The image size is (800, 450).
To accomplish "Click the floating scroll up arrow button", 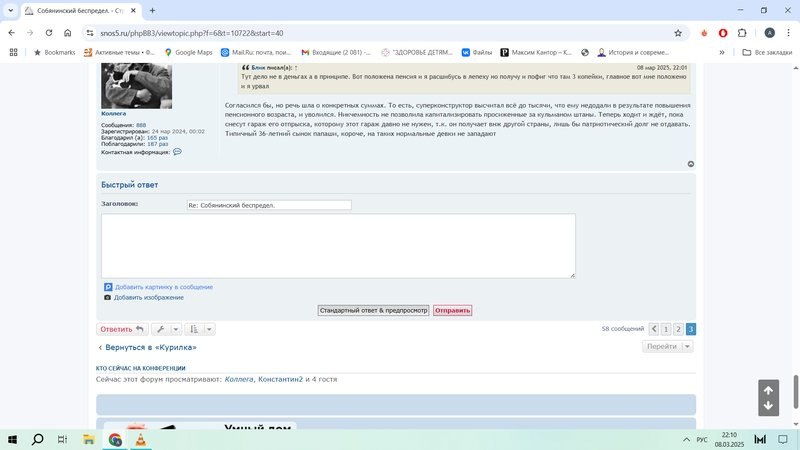I will (768, 390).
